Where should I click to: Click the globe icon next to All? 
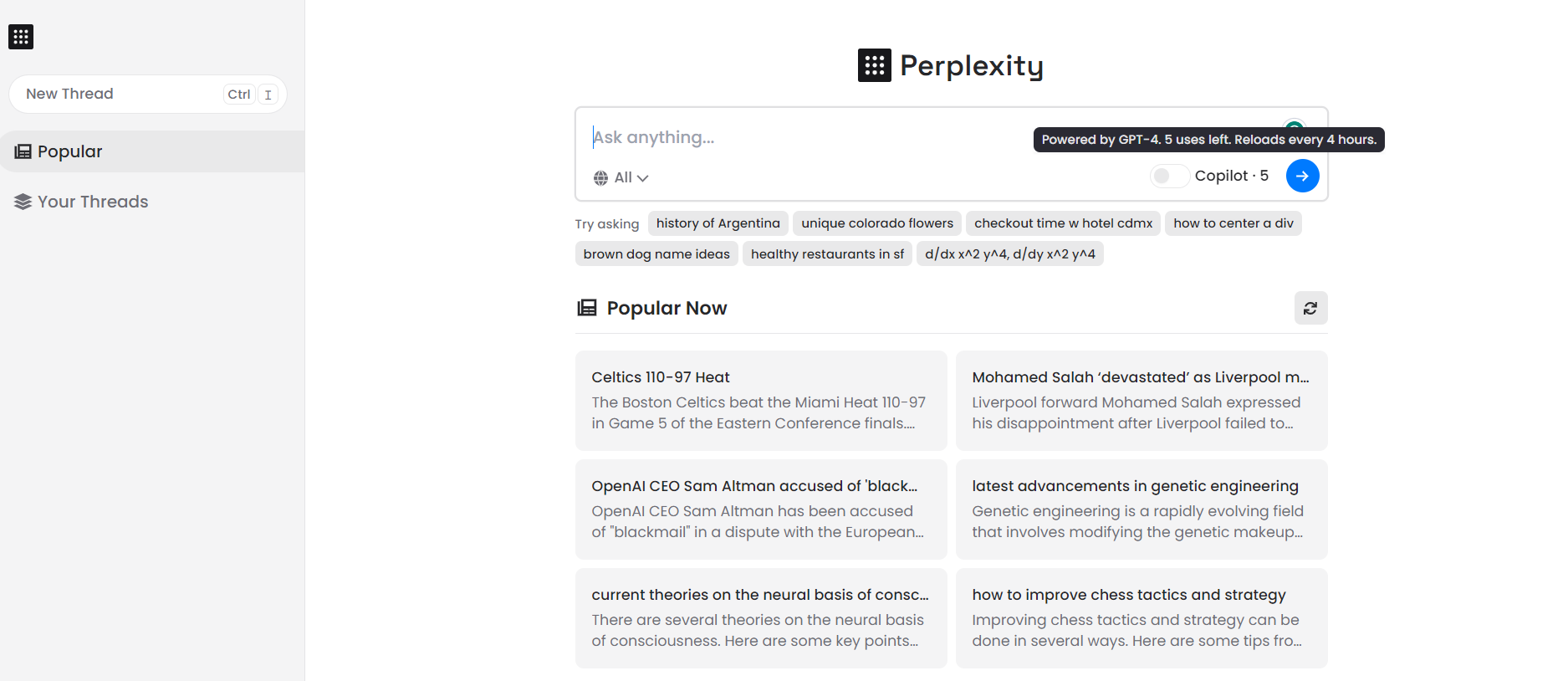pos(600,177)
